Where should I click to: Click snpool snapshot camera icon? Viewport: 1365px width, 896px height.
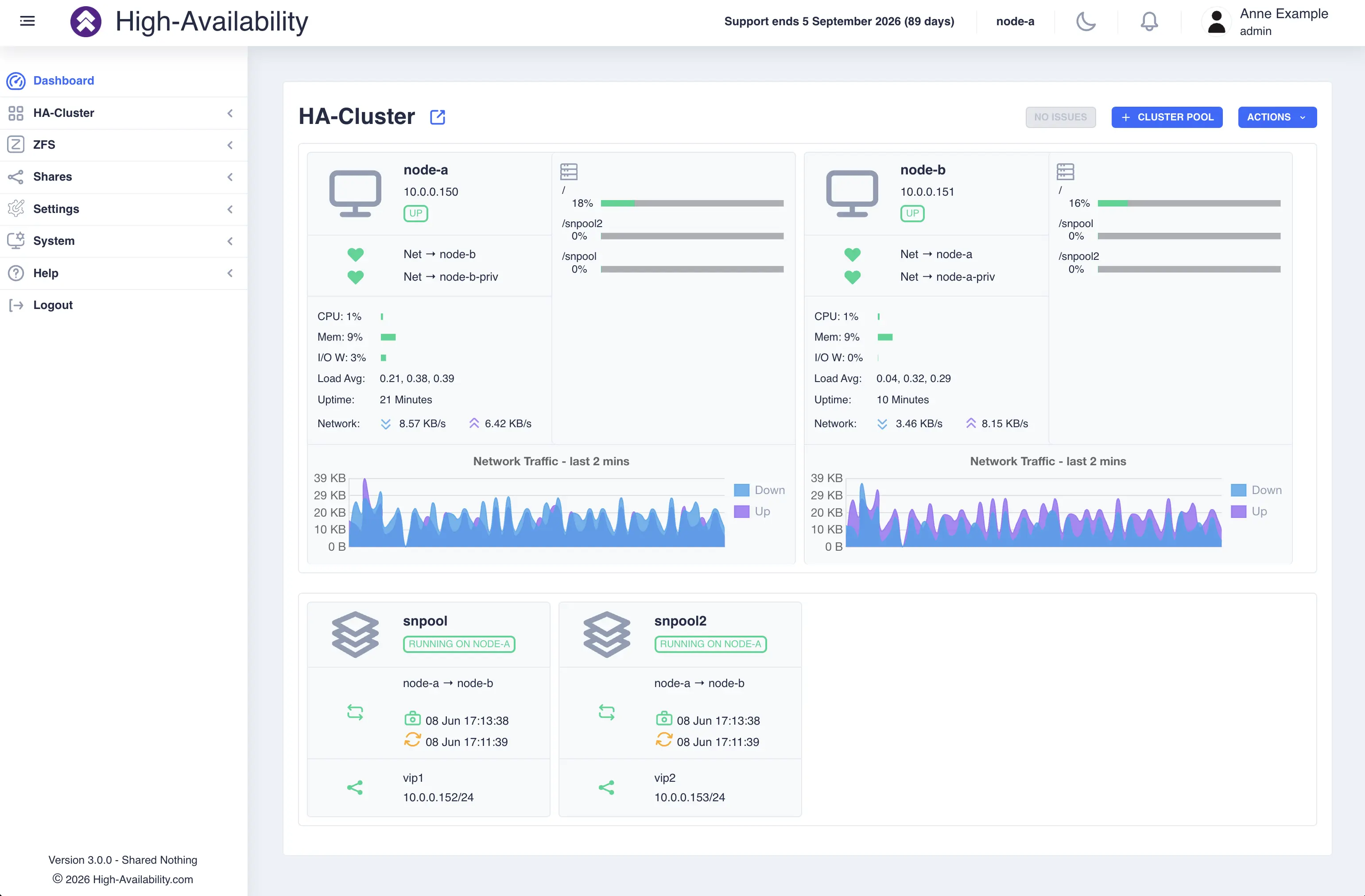(412, 718)
